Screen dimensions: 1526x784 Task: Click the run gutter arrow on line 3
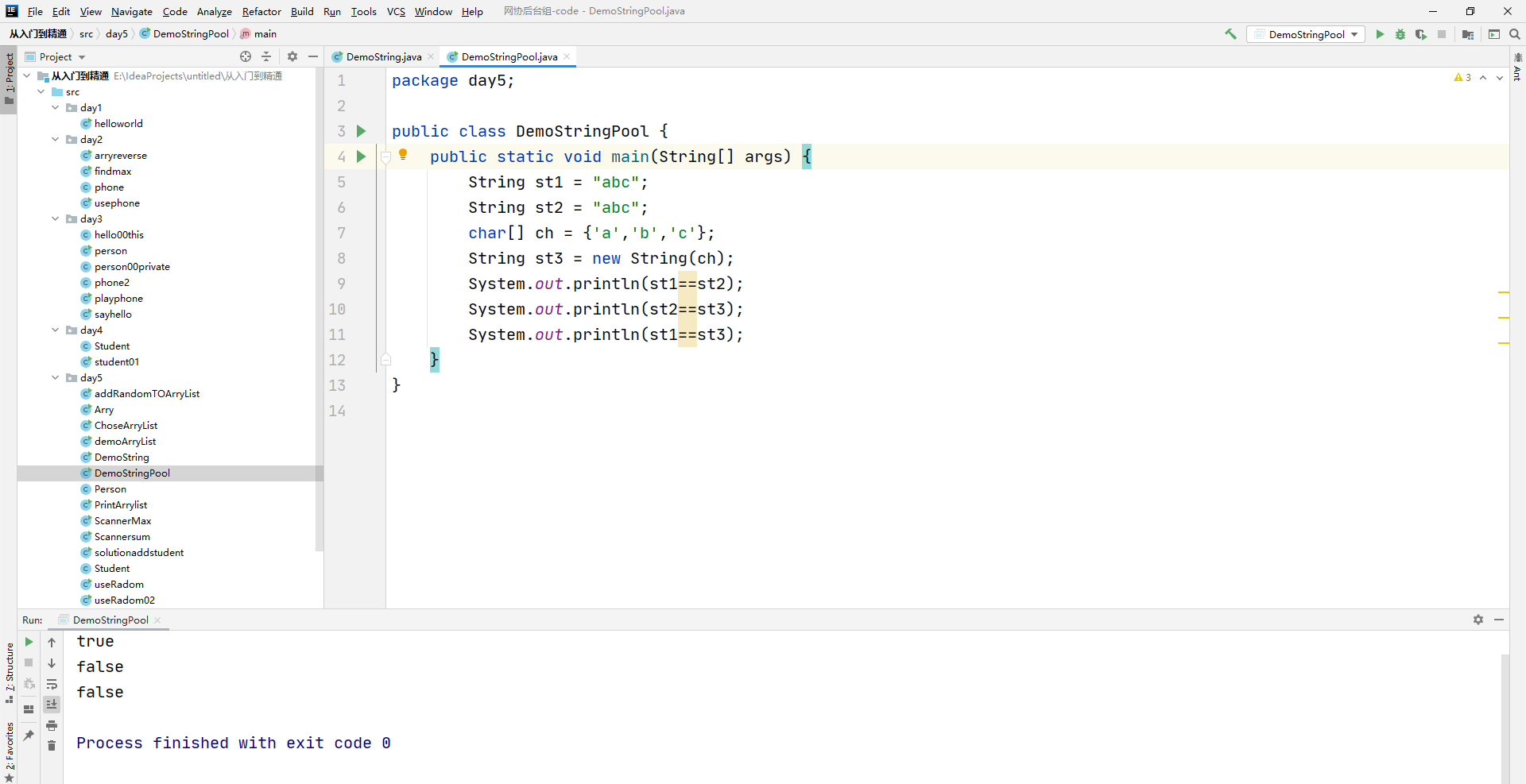tap(361, 131)
